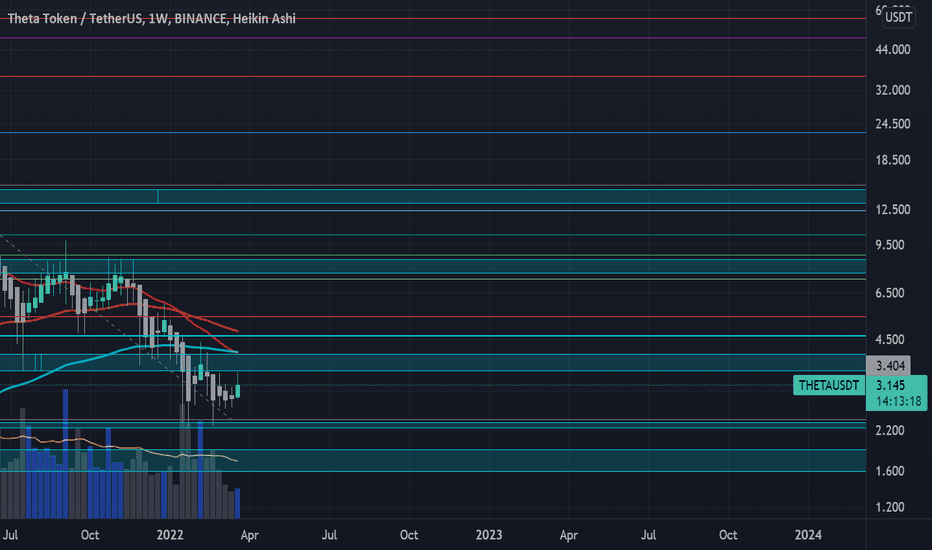This screenshot has width=932, height=550.
Task: Select the tallest blue volume bar
Action: pos(65,453)
